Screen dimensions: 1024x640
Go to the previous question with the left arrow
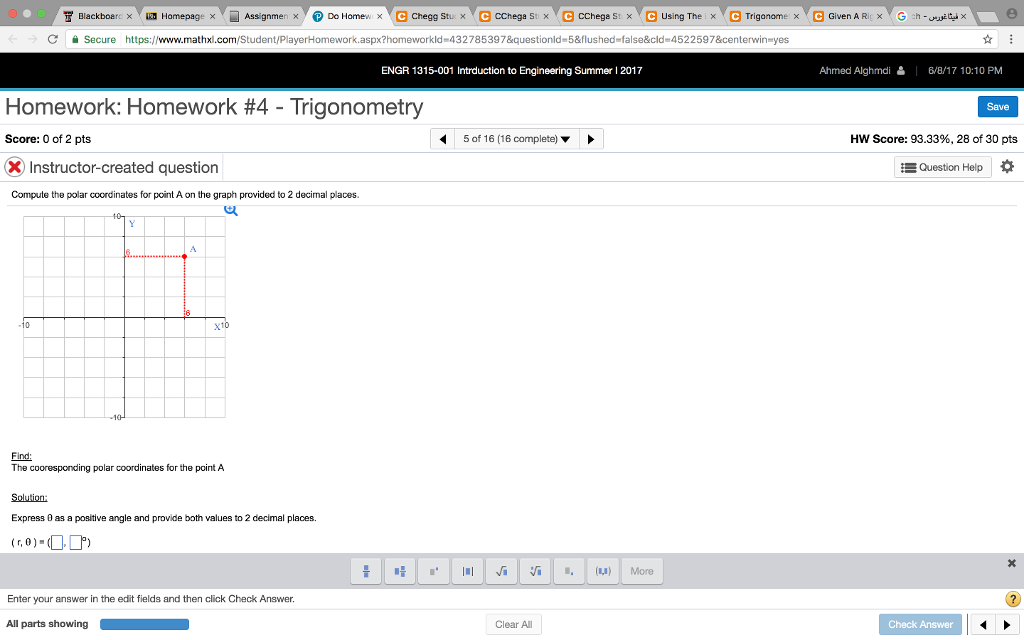coord(443,140)
